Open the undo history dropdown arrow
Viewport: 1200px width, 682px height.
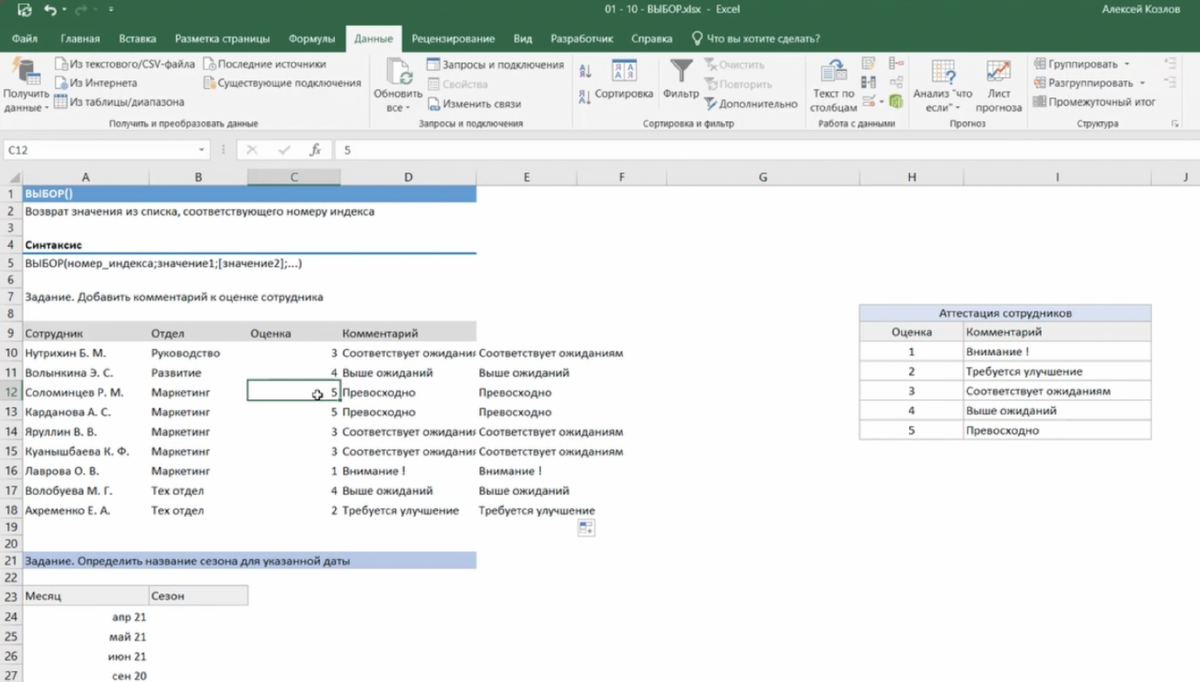coord(63,10)
